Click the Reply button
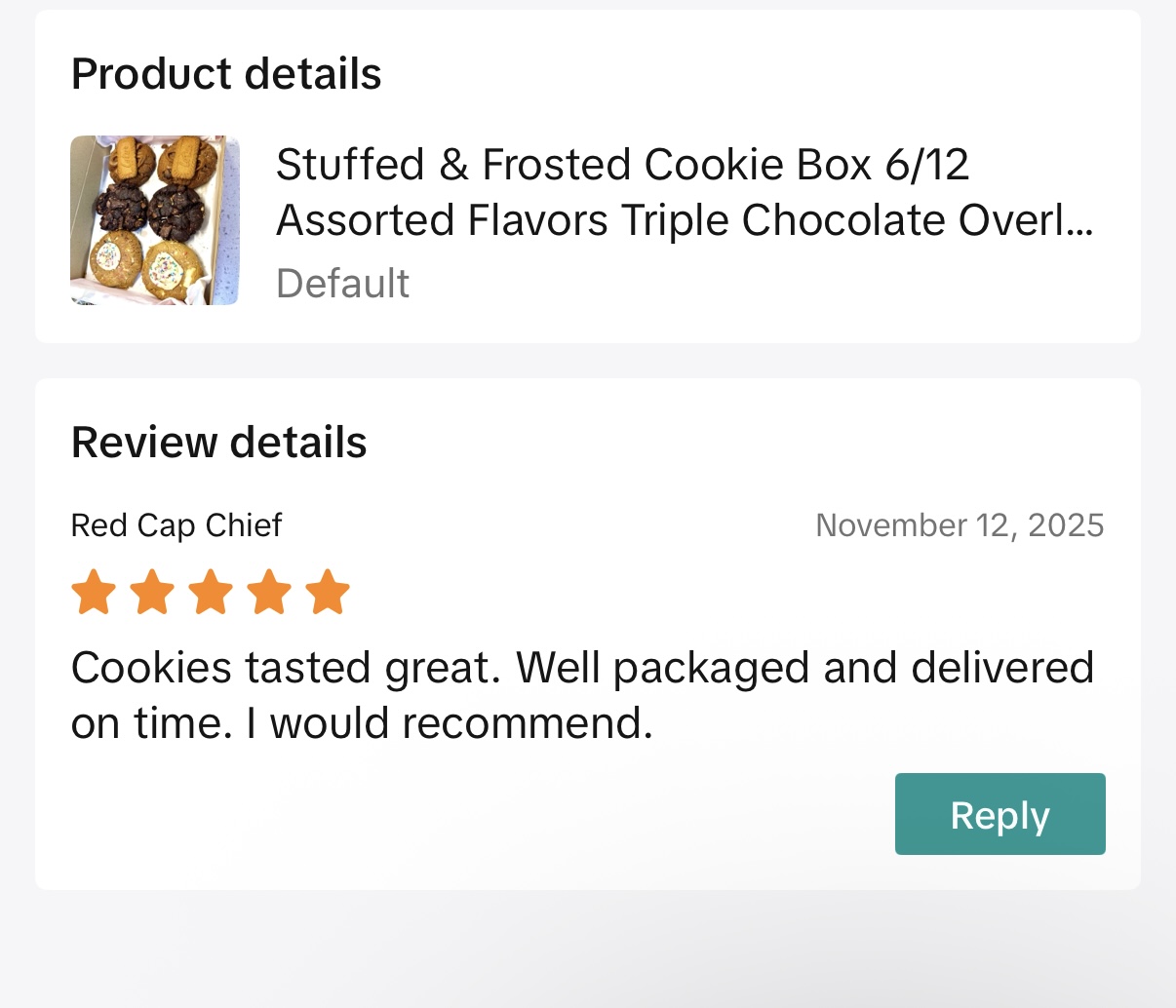The width and height of the screenshot is (1176, 1008). [x=1000, y=814]
